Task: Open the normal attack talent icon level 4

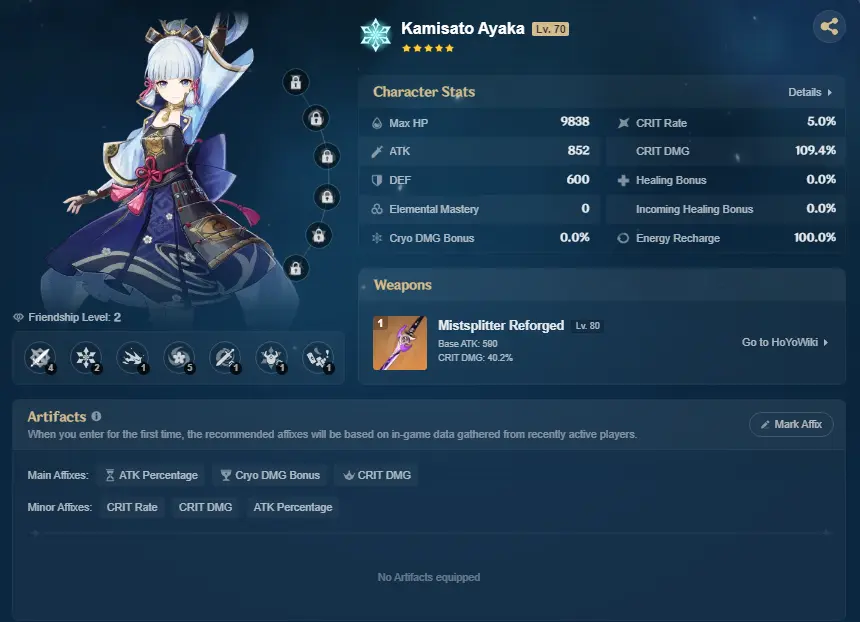Action: click(40, 358)
